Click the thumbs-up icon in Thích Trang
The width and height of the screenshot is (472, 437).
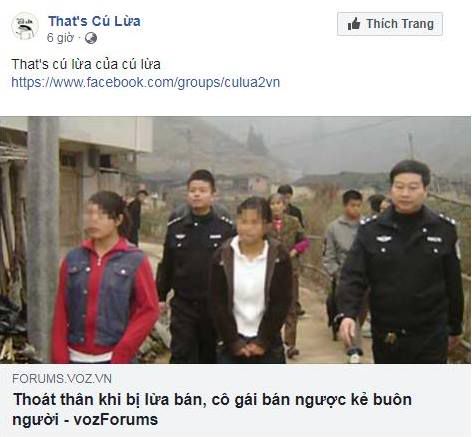[354, 24]
